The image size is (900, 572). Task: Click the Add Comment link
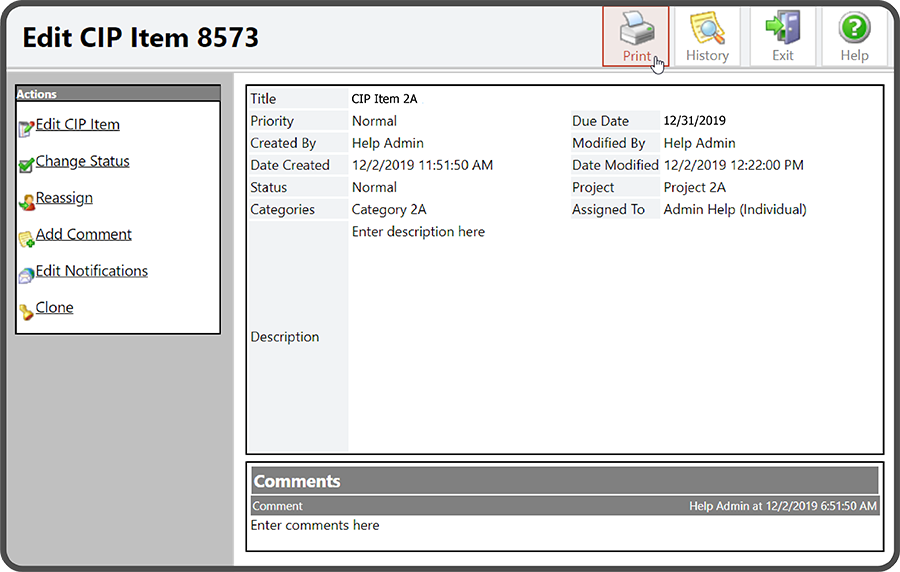click(84, 235)
